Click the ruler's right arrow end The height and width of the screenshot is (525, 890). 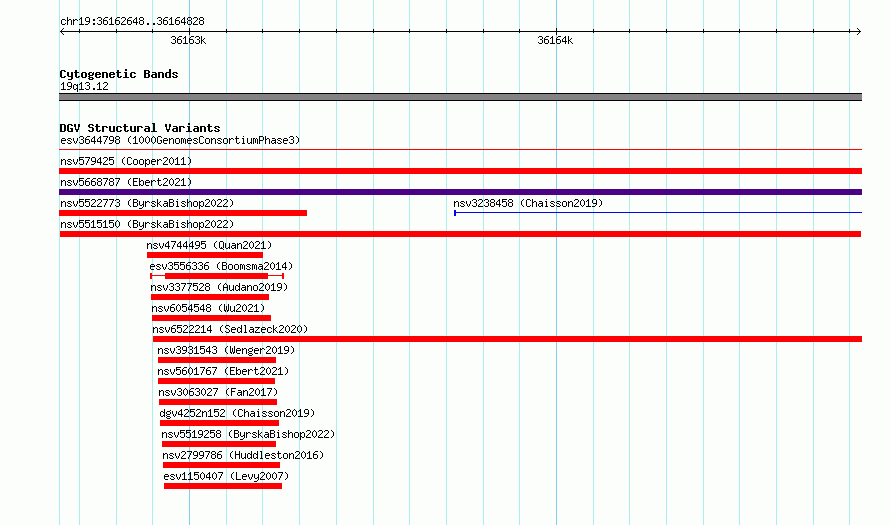point(858,31)
